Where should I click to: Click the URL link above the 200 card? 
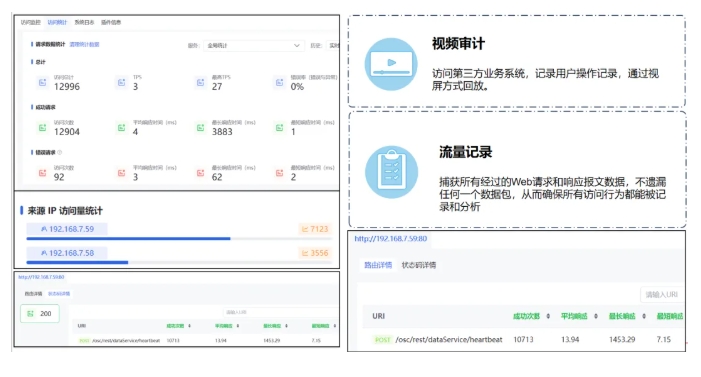tap(41, 277)
